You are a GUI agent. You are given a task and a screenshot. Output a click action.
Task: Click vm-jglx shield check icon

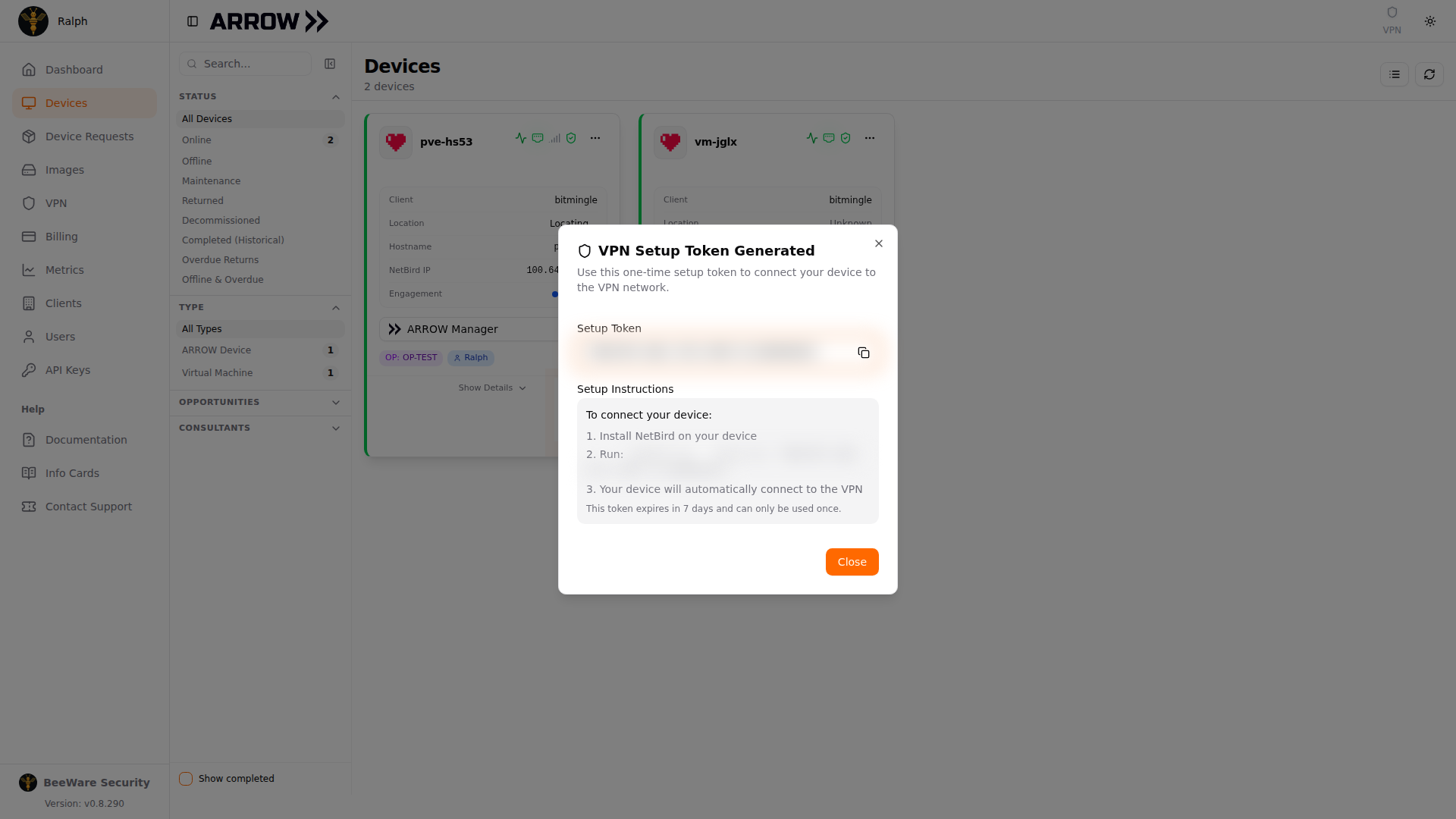coord(846,138)
